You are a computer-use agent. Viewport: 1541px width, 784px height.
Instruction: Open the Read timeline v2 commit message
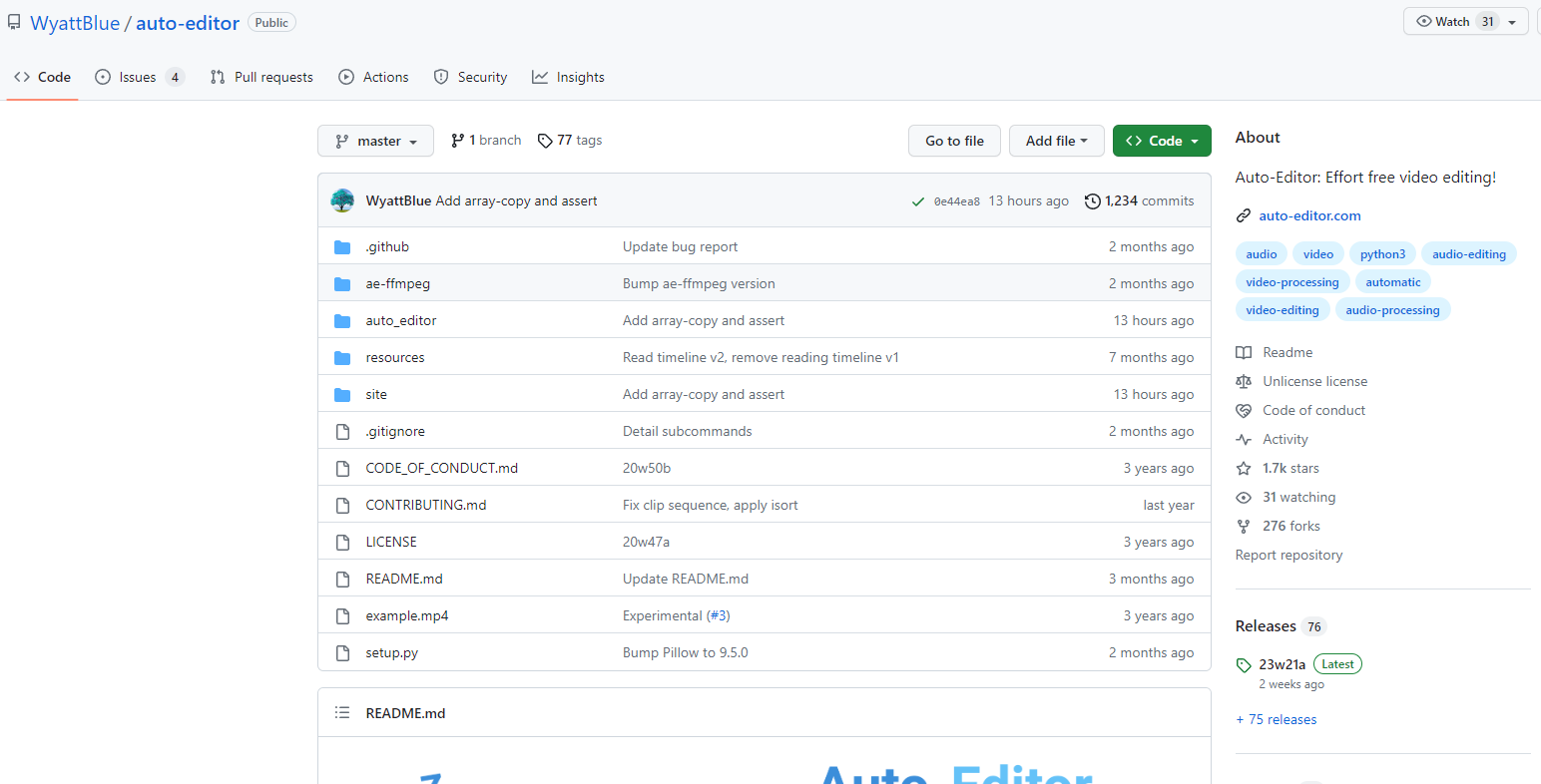[x=761, y=357]
